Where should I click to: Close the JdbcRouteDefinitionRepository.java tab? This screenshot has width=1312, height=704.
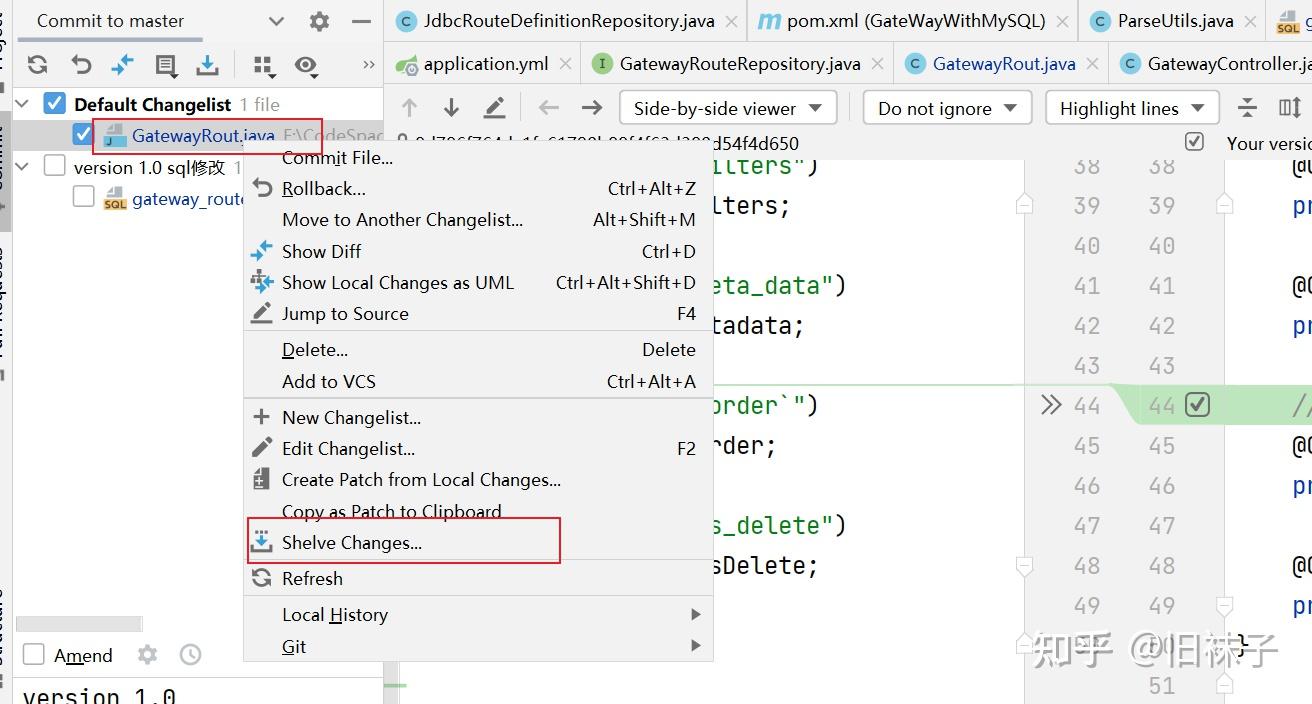point(732,21)
